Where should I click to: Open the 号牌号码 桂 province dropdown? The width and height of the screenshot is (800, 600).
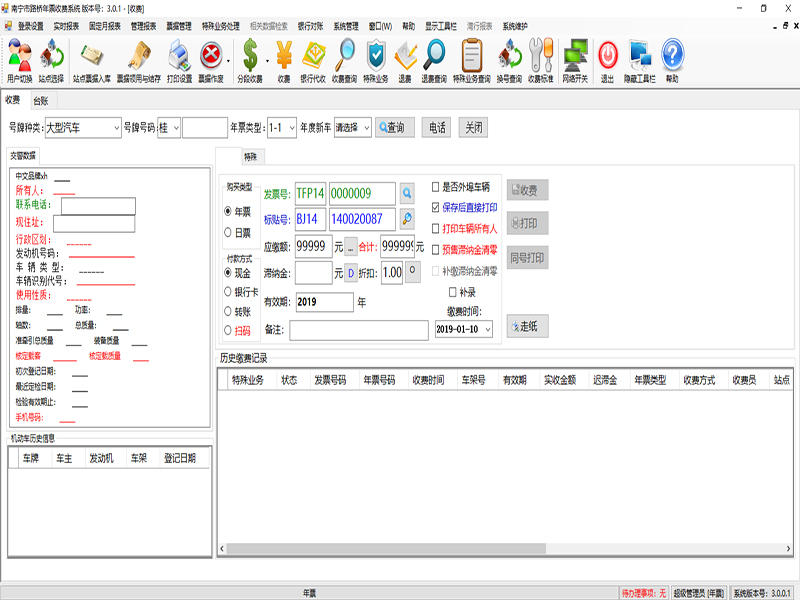coord(176,128)
